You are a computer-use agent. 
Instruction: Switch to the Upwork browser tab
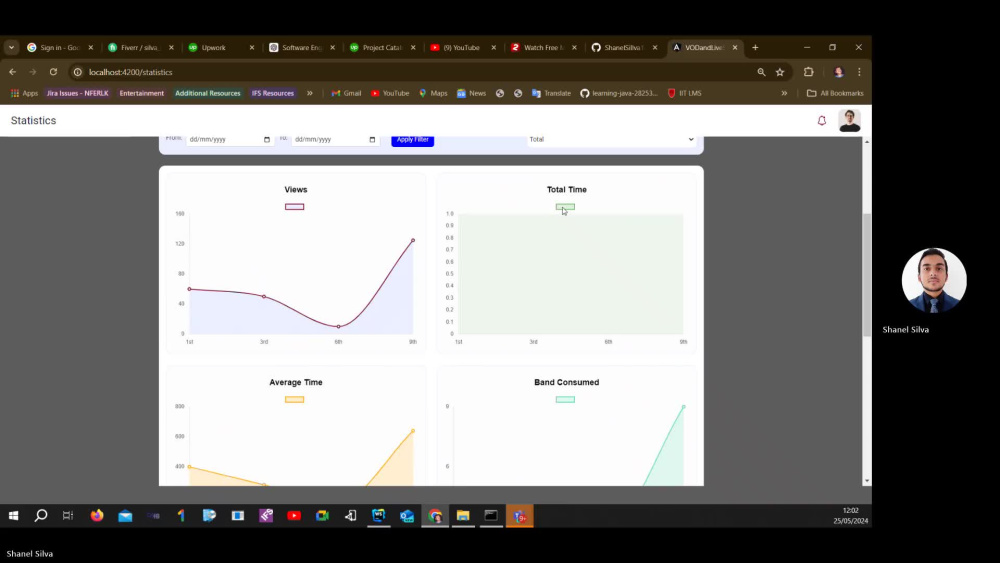coord(221,47)
